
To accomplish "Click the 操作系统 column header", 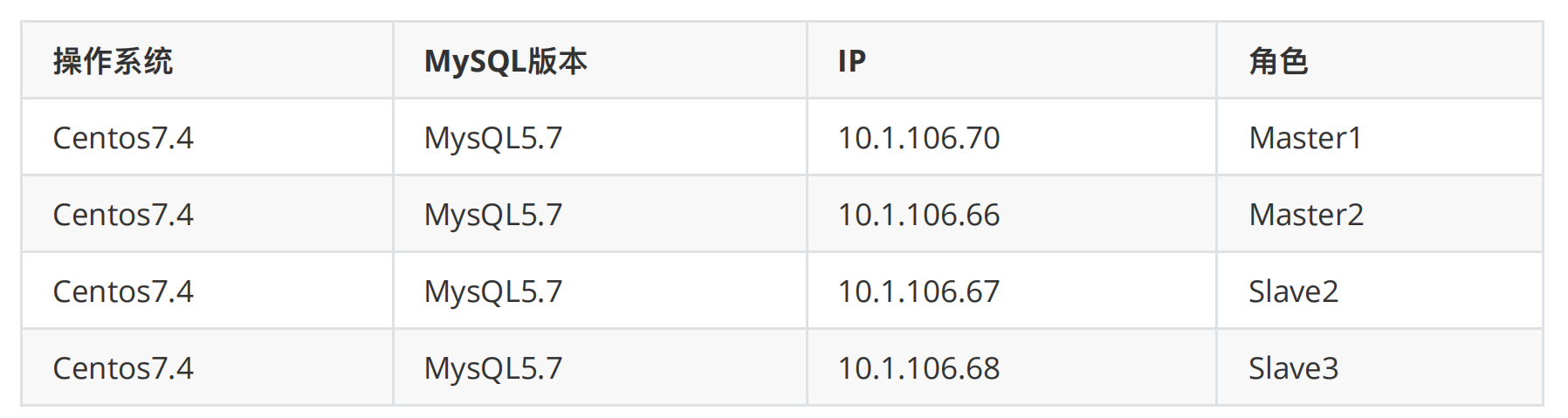I will tap(113, 61).
